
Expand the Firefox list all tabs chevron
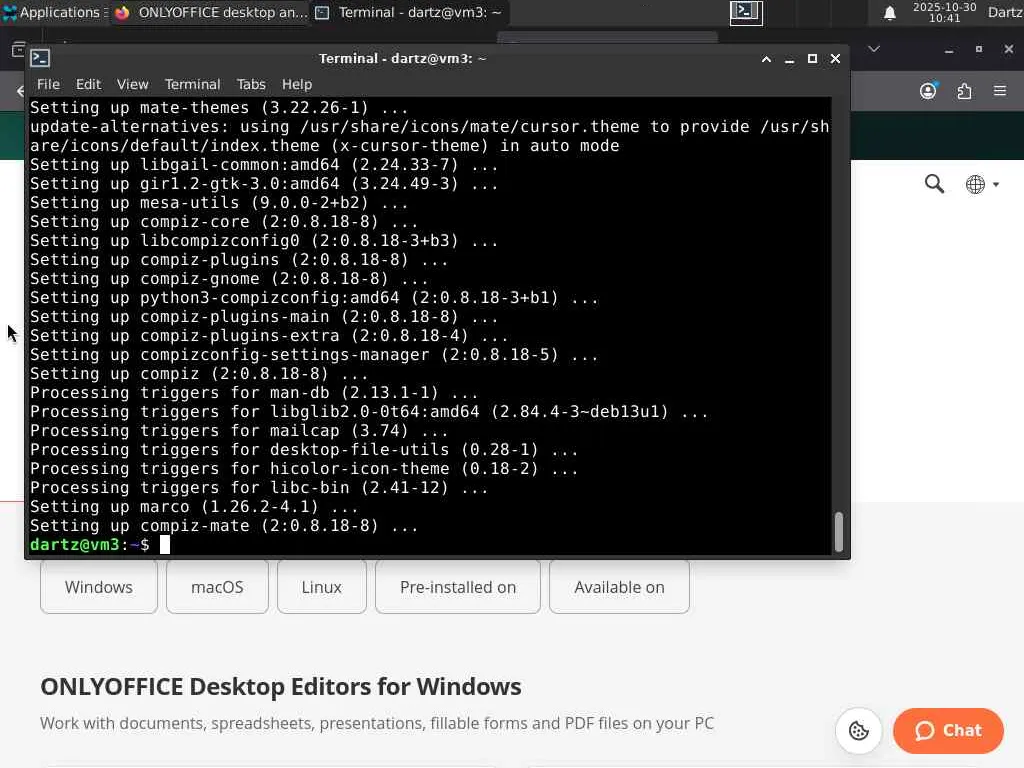point(874,49)
